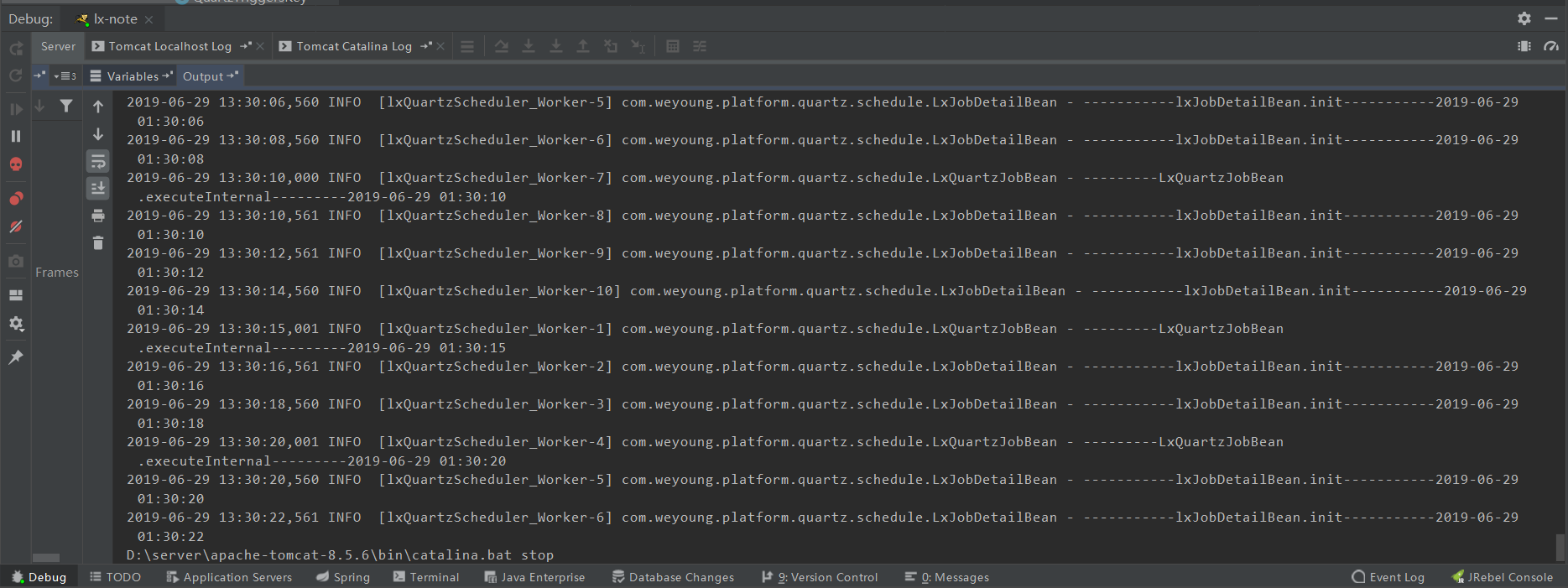Click the camera thread dump icon
The height and width of the screenshot is (588, 1568).
[x=16, y=262]
